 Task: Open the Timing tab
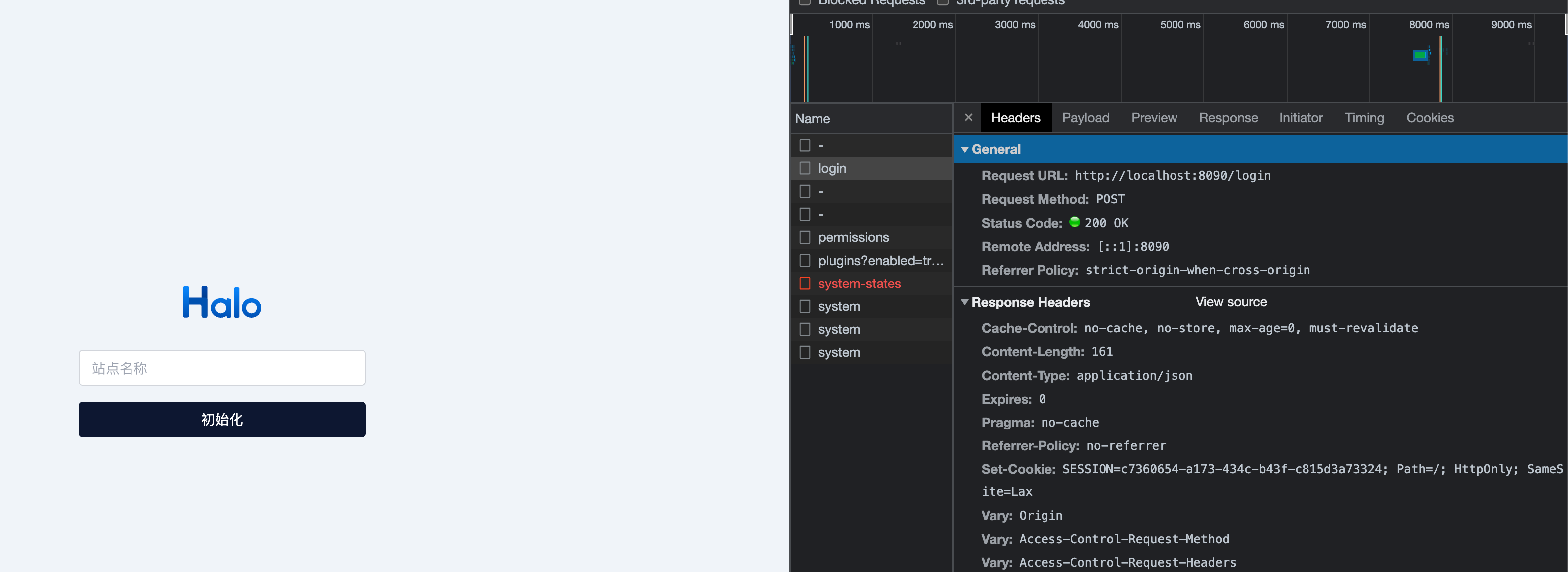click(x=1364, y=118)
